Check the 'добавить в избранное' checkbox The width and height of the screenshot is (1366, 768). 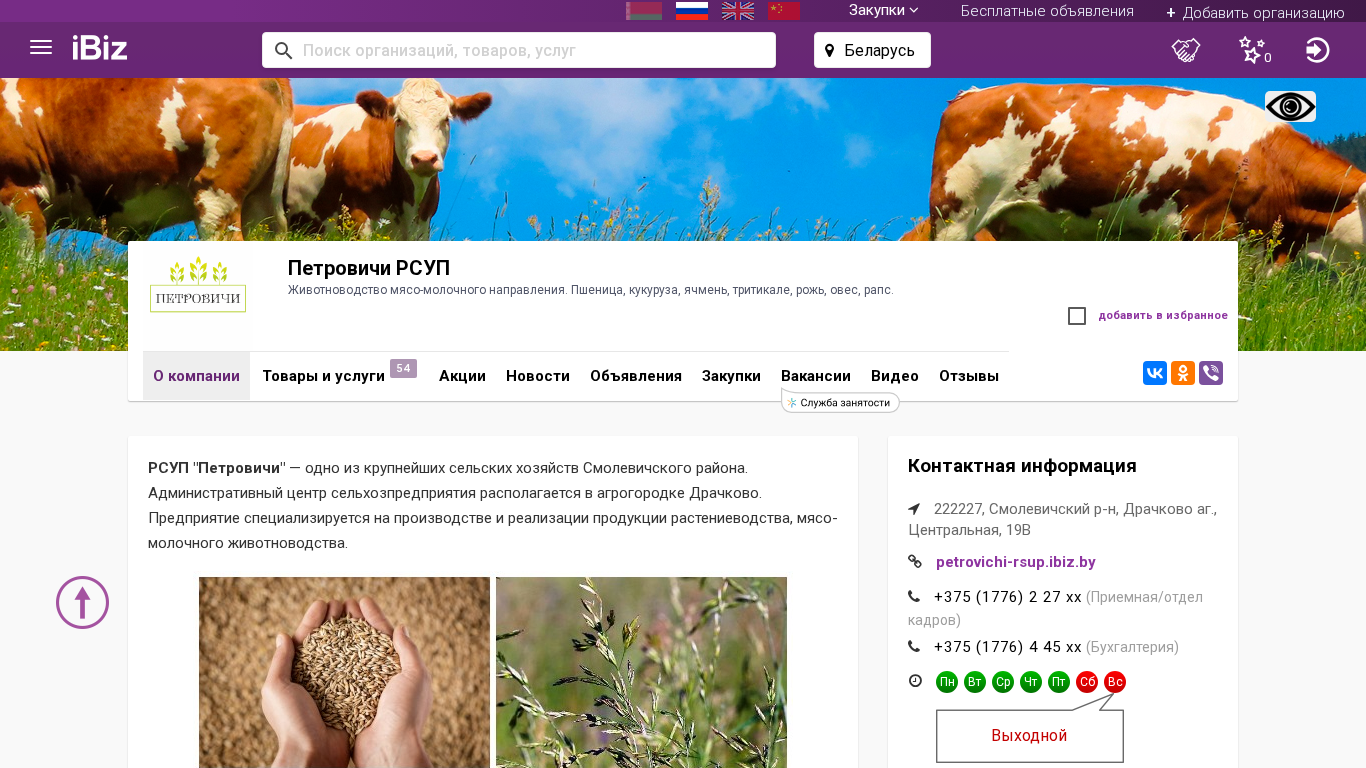tap(1077, 316)
